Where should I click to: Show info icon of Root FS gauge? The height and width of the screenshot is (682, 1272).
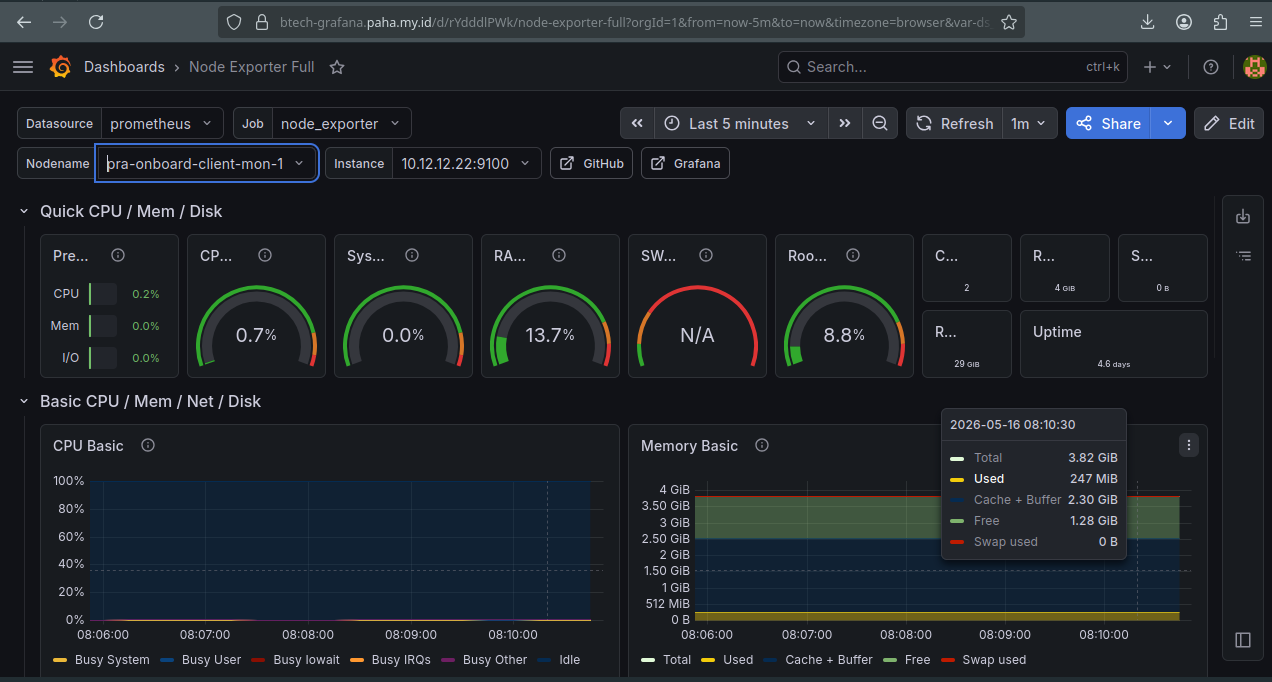tap(853, 256)
